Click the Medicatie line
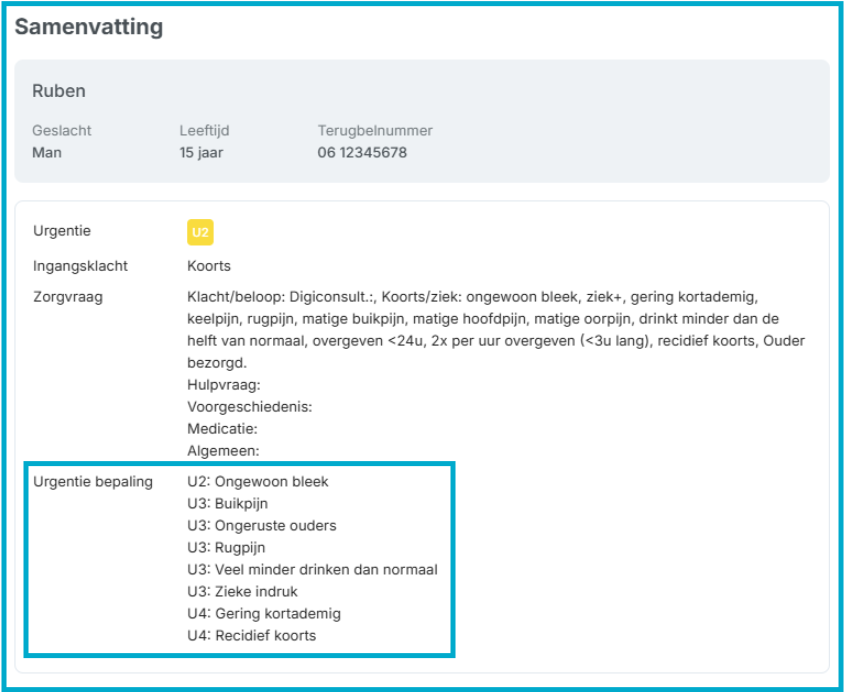 click(x=222, y=429)
